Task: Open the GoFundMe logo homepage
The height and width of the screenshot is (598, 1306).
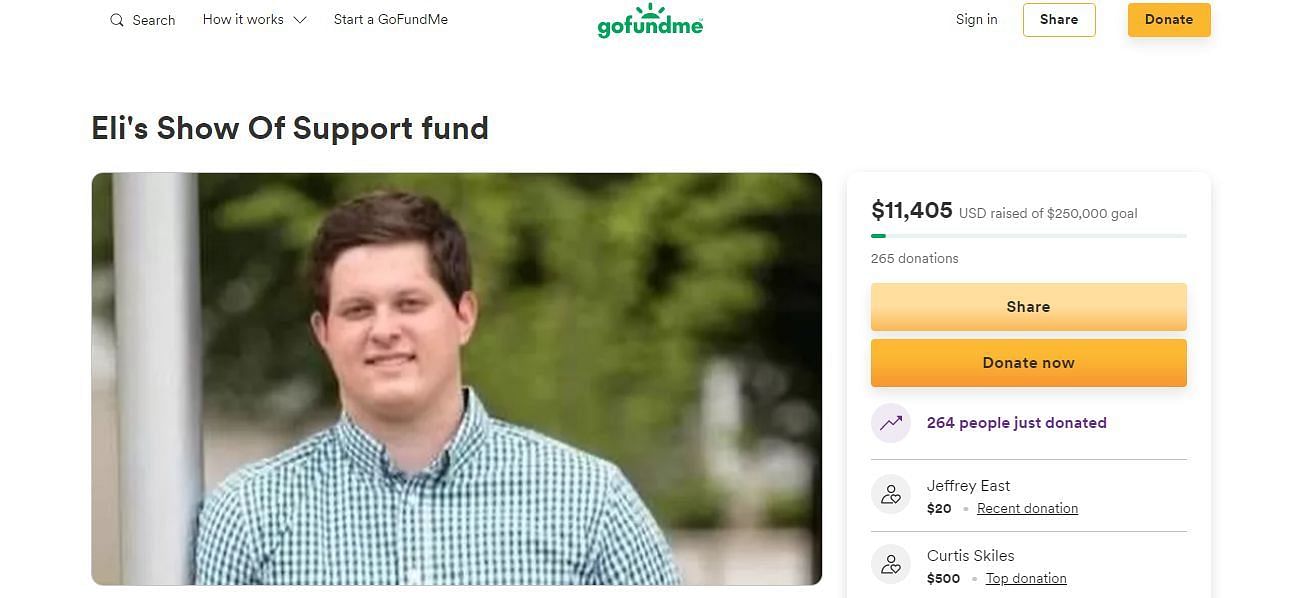Action: (x=650, y=20)
